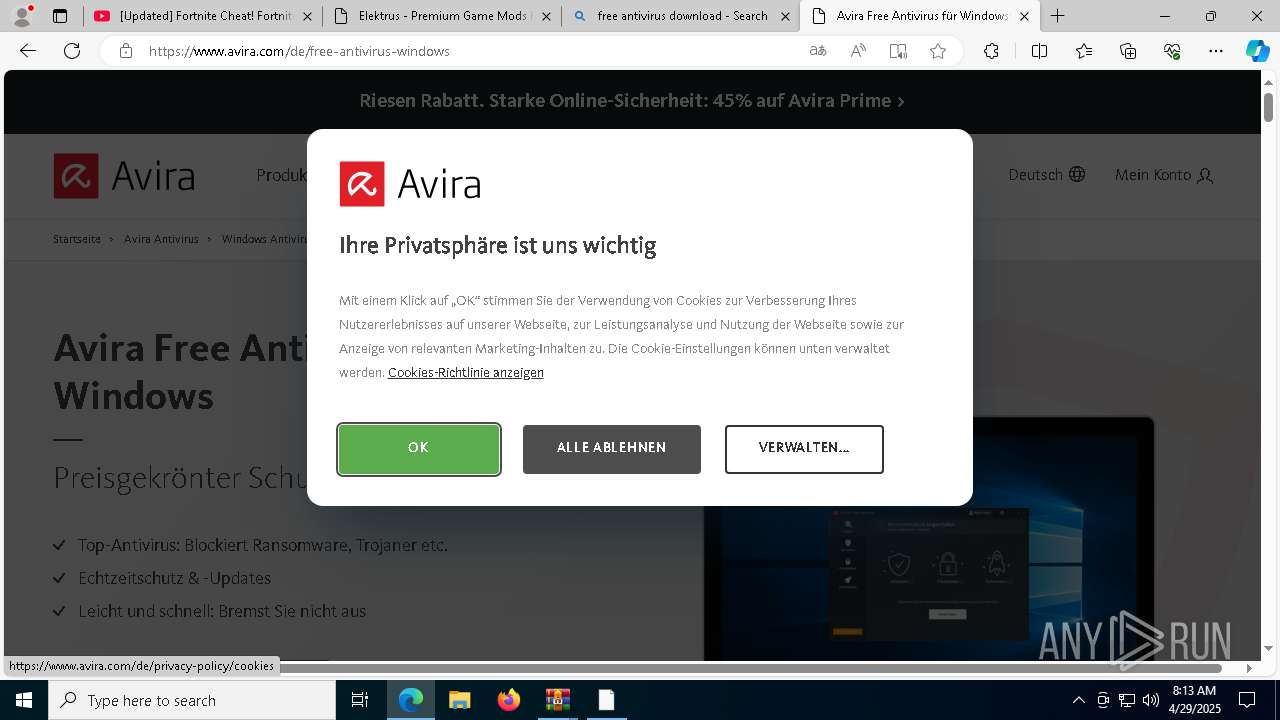Open WinRAR from the taskbar

point(557,700)
